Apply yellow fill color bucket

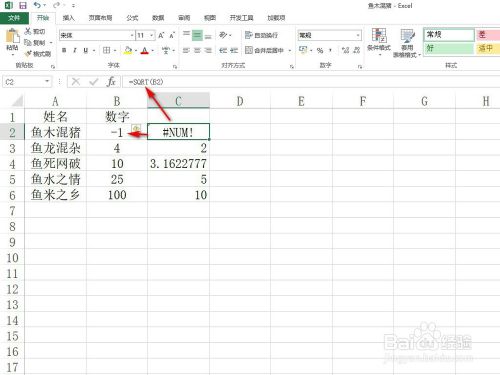pyautogui.click(x=128, y=50)
